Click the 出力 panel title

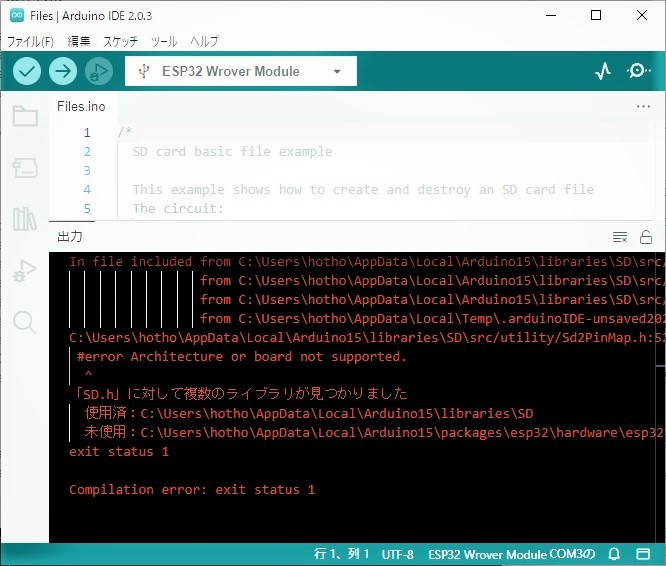(70, 237)
